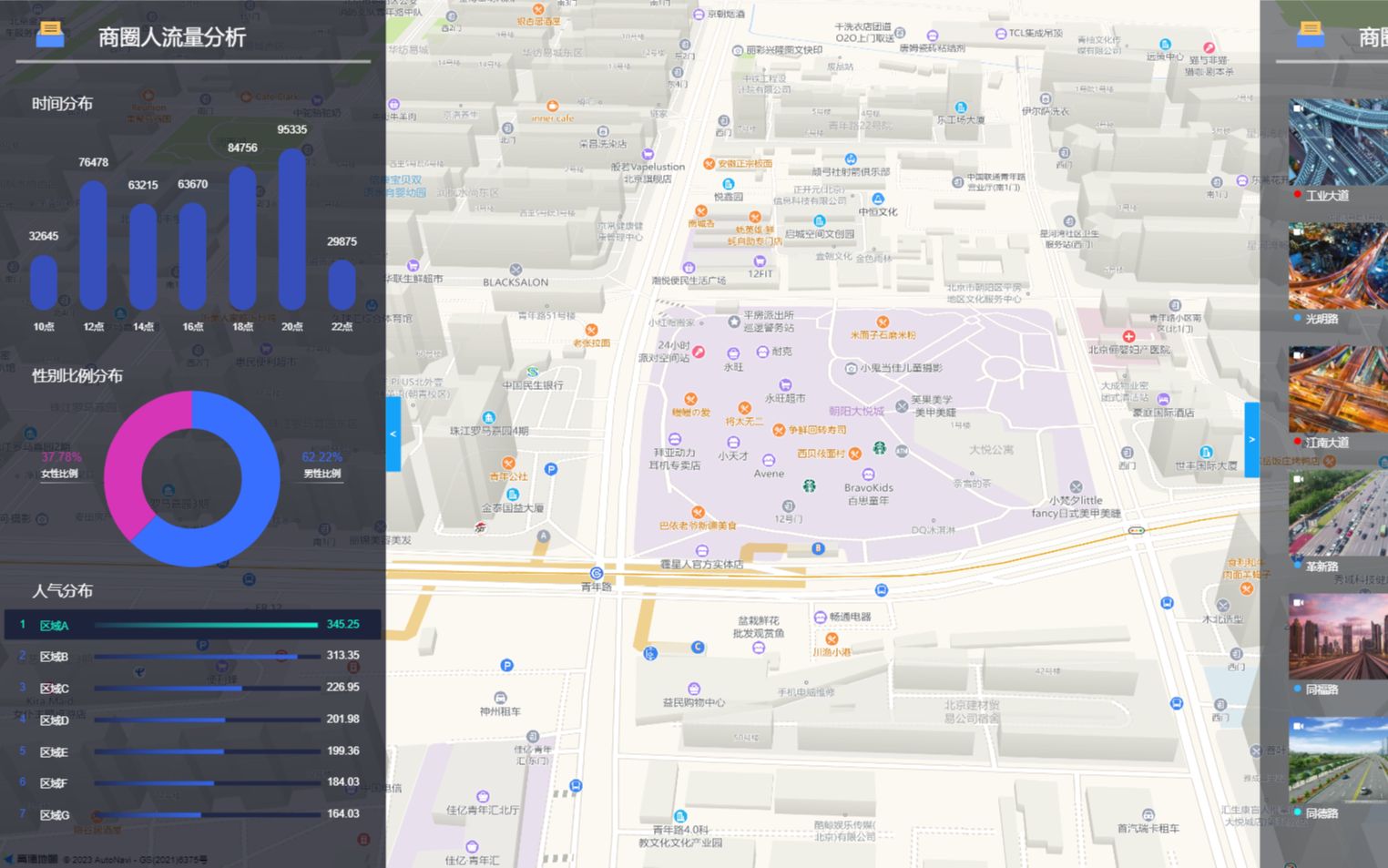Click the BLACKSALON icon
This screenshot has height=868, width=1388.
[x=515, y=270]
